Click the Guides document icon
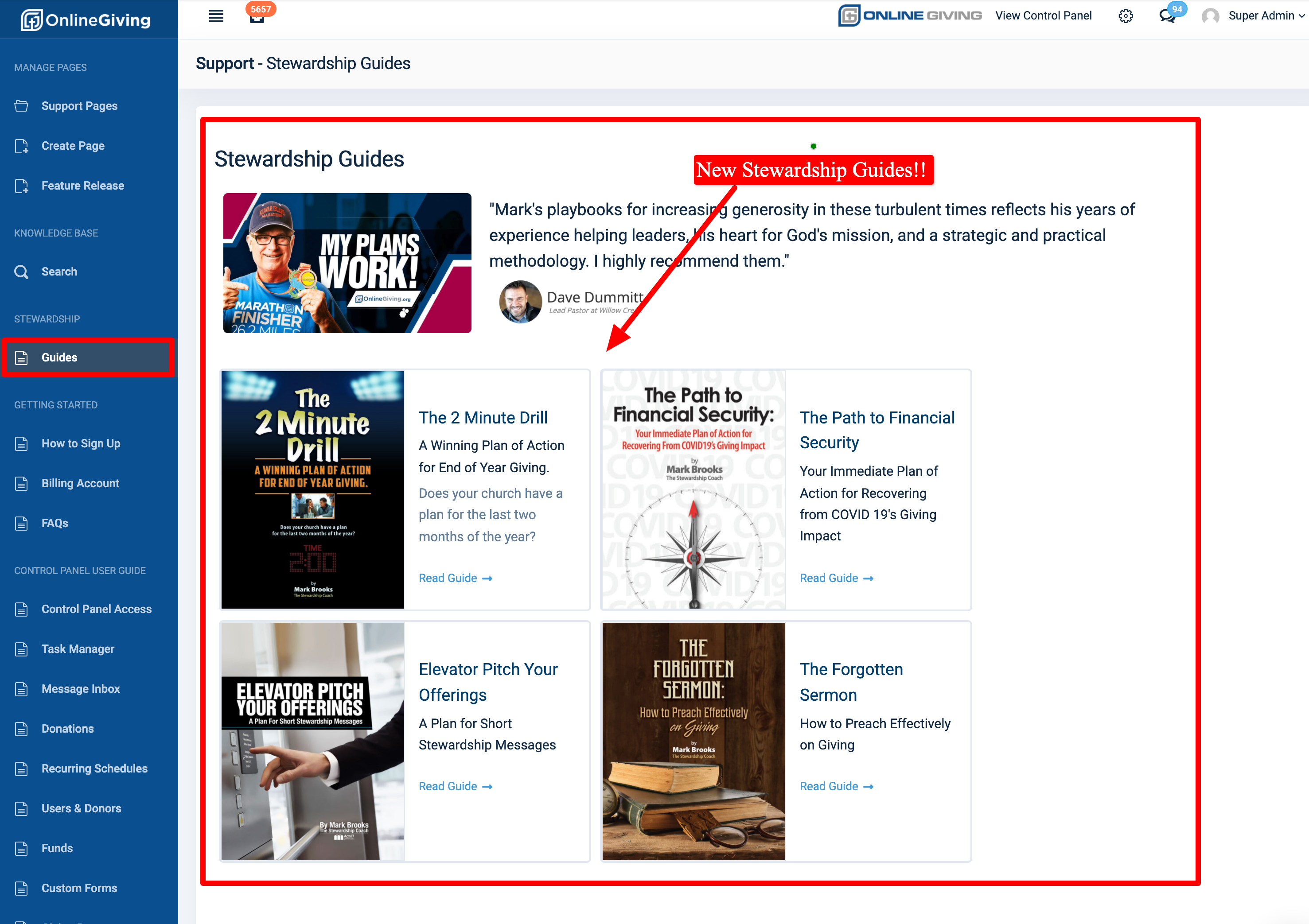 click(x=22, y=357)
